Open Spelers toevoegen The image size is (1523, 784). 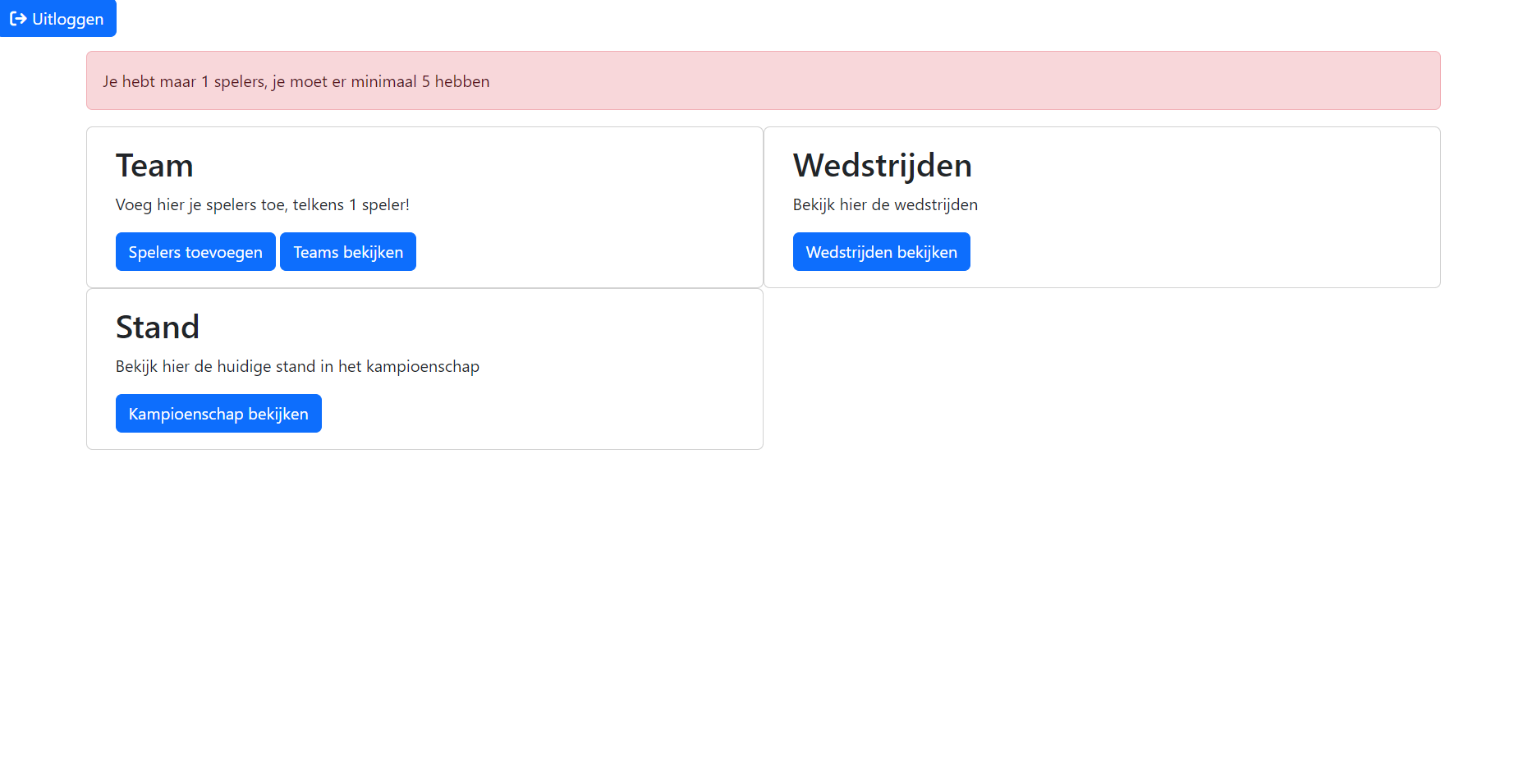coord(195,252)
